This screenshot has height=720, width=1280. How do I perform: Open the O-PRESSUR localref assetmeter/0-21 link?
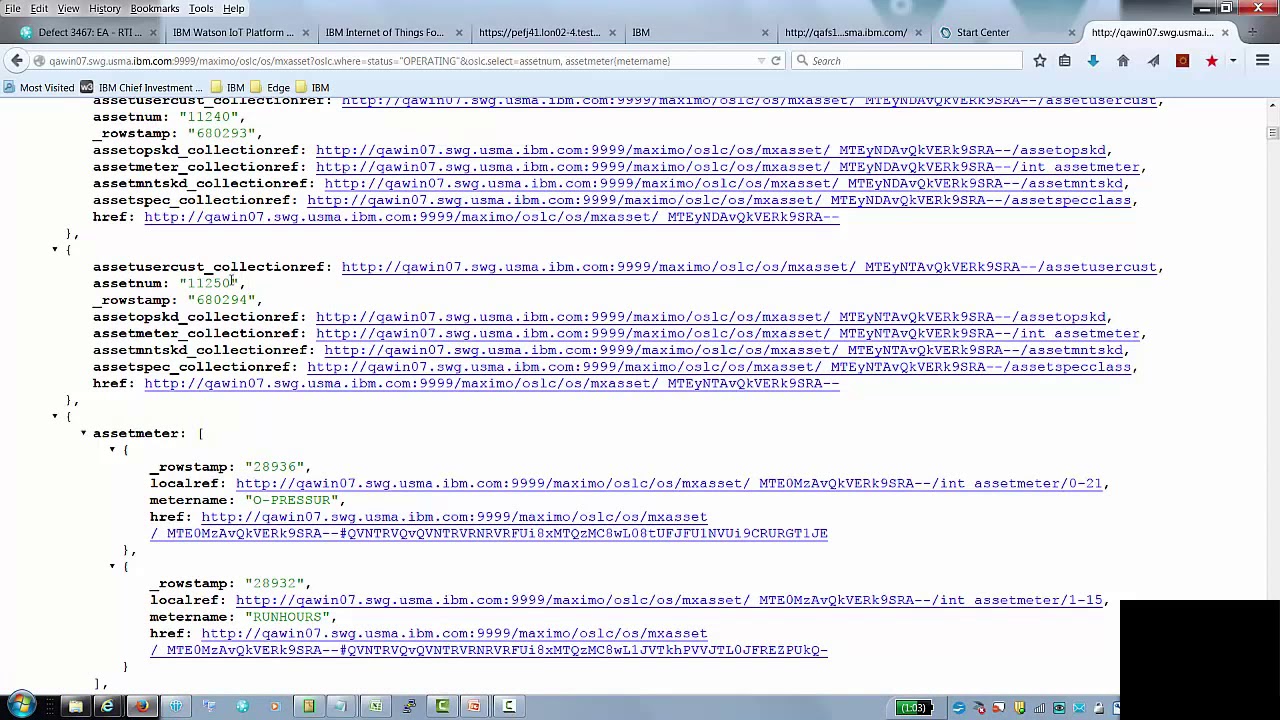[x=668, y=483]
